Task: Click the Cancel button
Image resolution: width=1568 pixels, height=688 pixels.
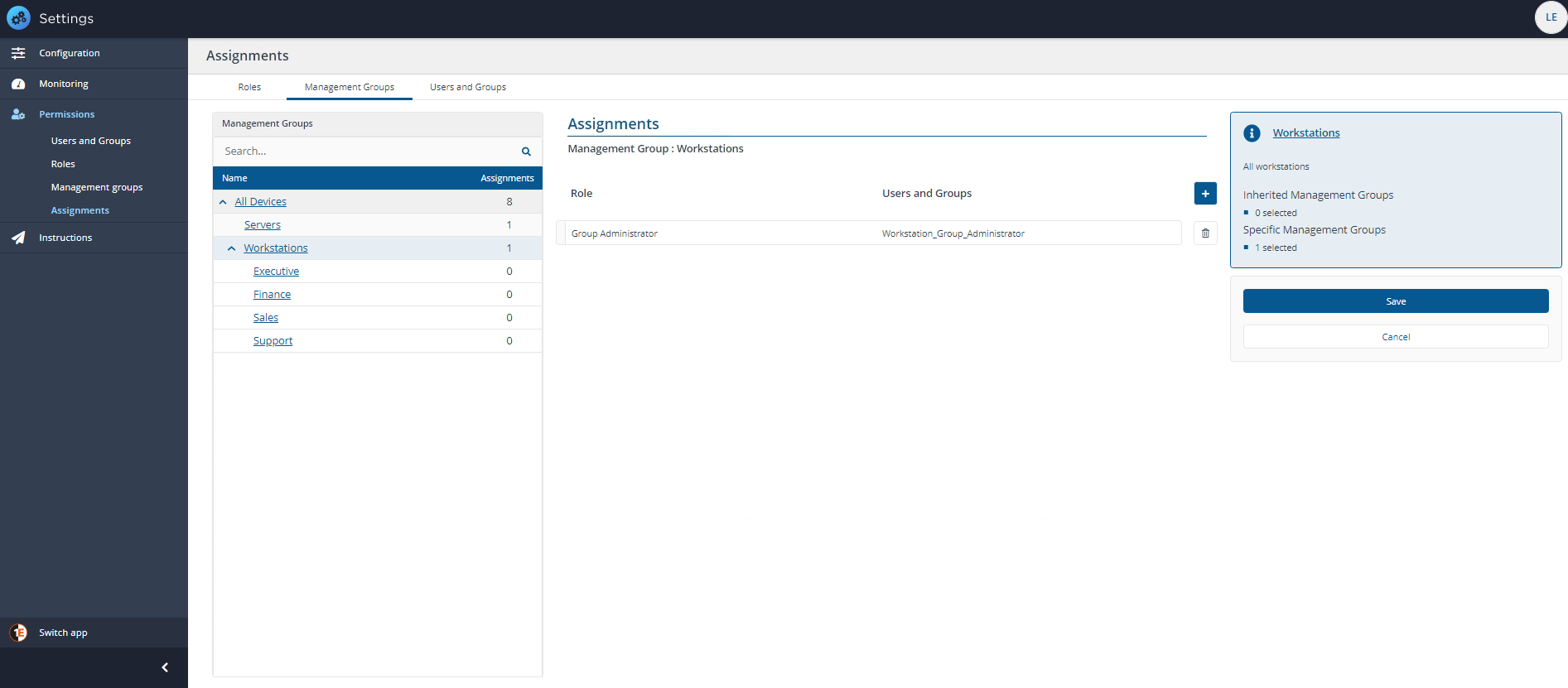Action: pyautogui.click(x=1396, y=337)
